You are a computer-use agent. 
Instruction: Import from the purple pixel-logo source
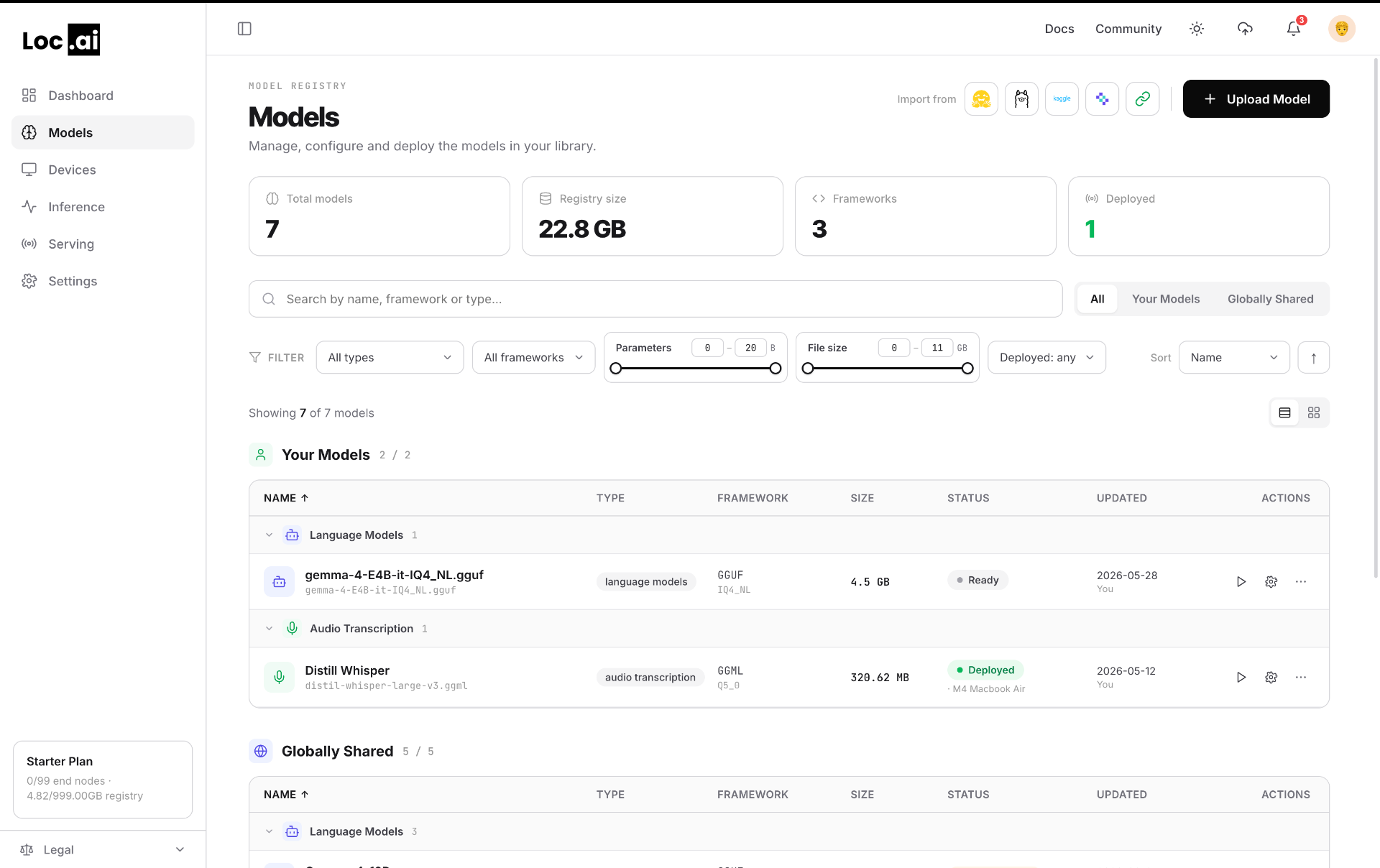(1102, 99)
